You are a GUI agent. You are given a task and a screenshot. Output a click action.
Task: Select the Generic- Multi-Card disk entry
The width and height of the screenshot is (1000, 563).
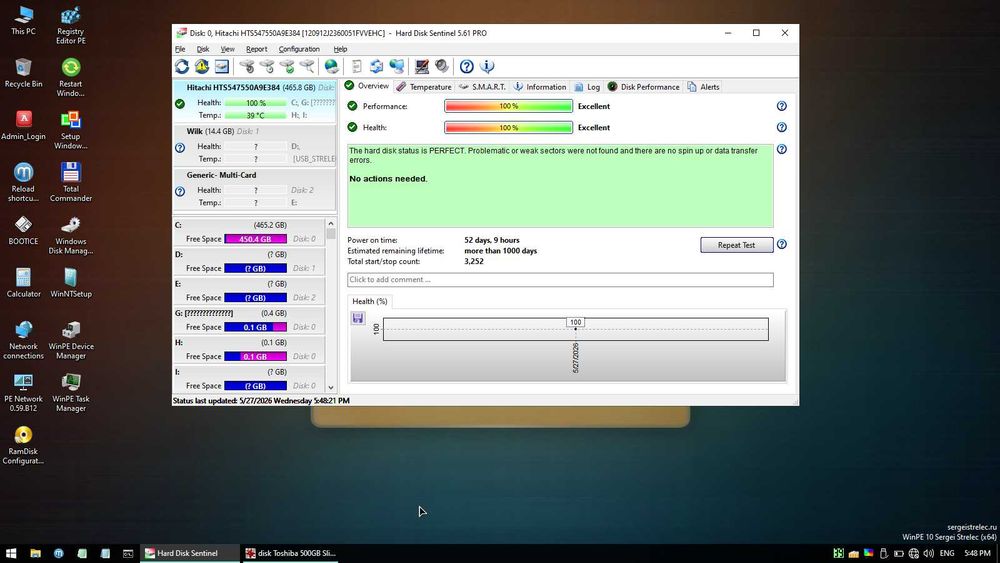click(x=254, y=189)
